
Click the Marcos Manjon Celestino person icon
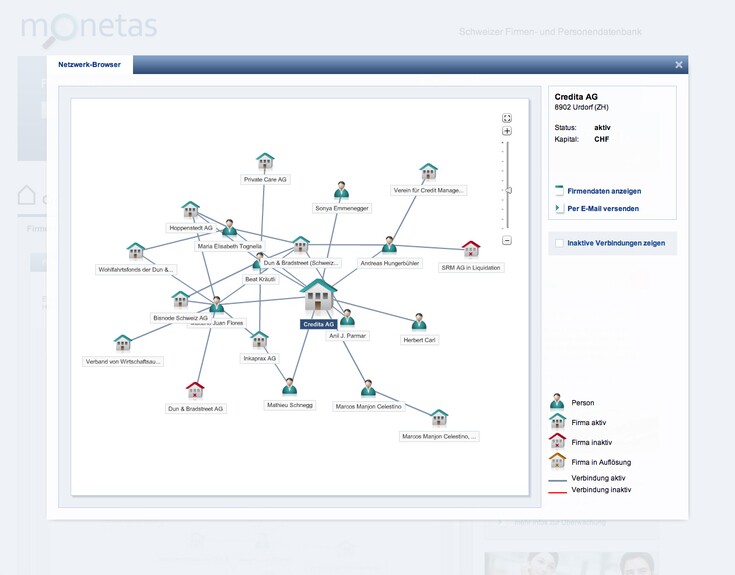pos(368,389)
